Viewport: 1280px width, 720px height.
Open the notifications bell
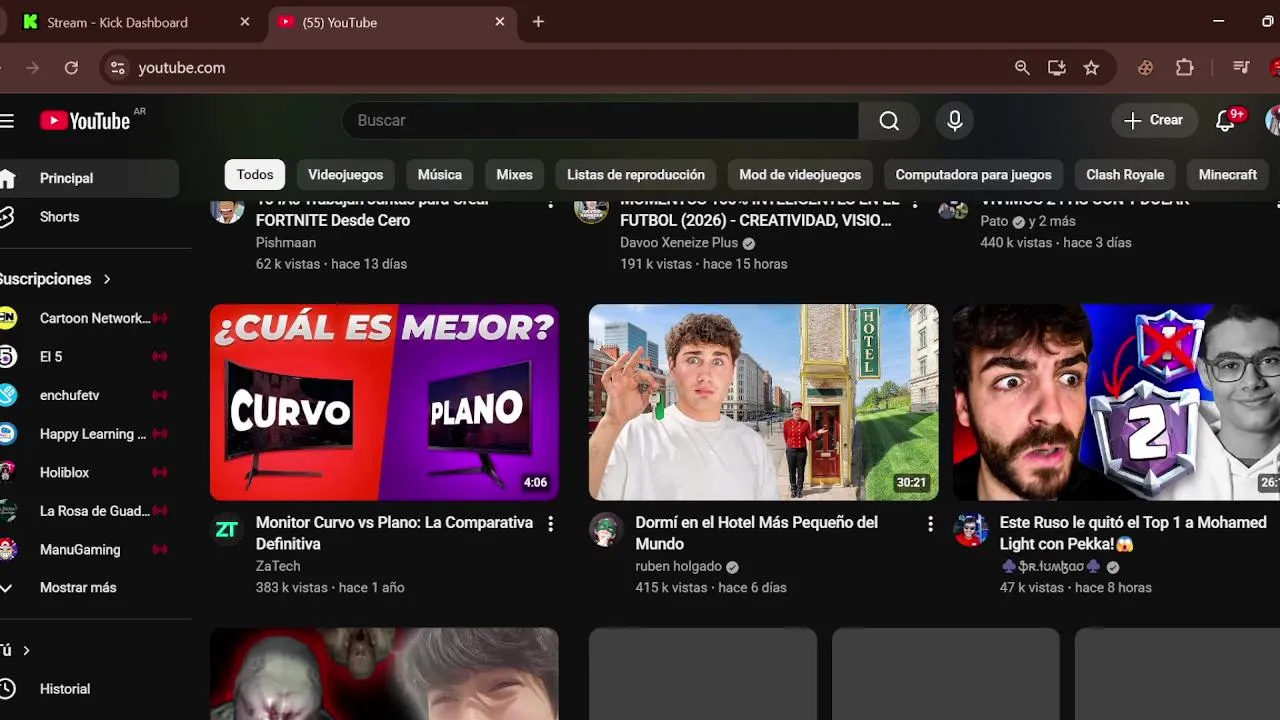(1225, 121)
